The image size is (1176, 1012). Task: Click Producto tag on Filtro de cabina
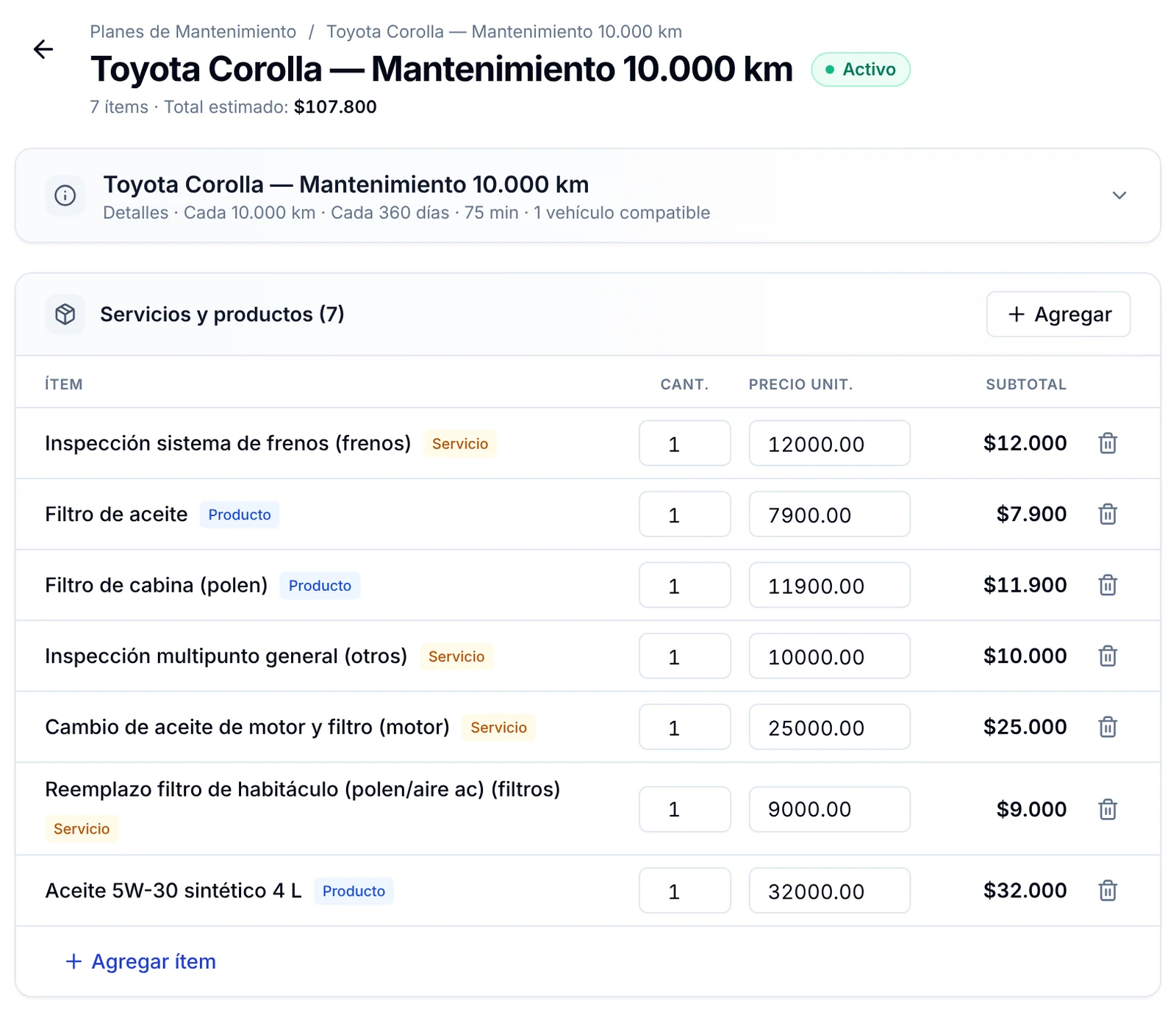tap(320, 586)
